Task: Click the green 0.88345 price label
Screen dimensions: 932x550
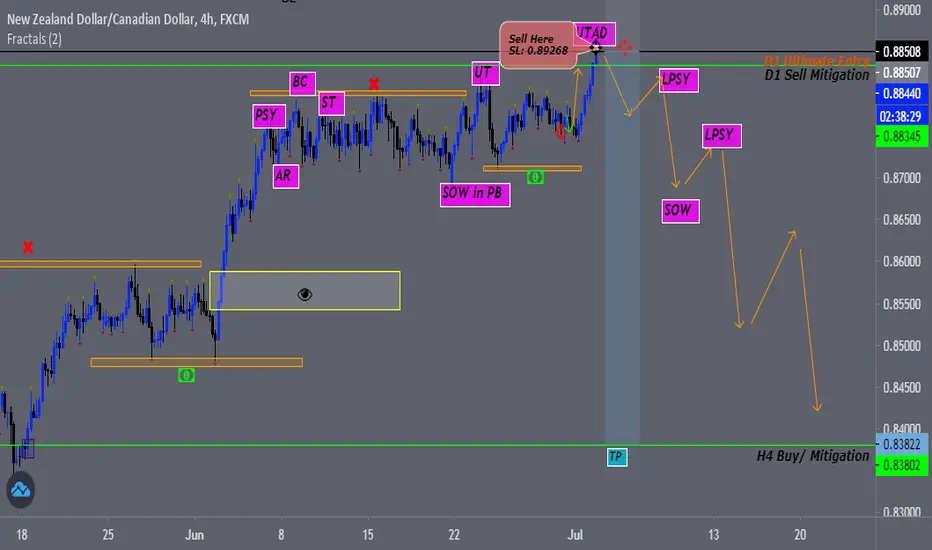Action: (x=902, y=137)
